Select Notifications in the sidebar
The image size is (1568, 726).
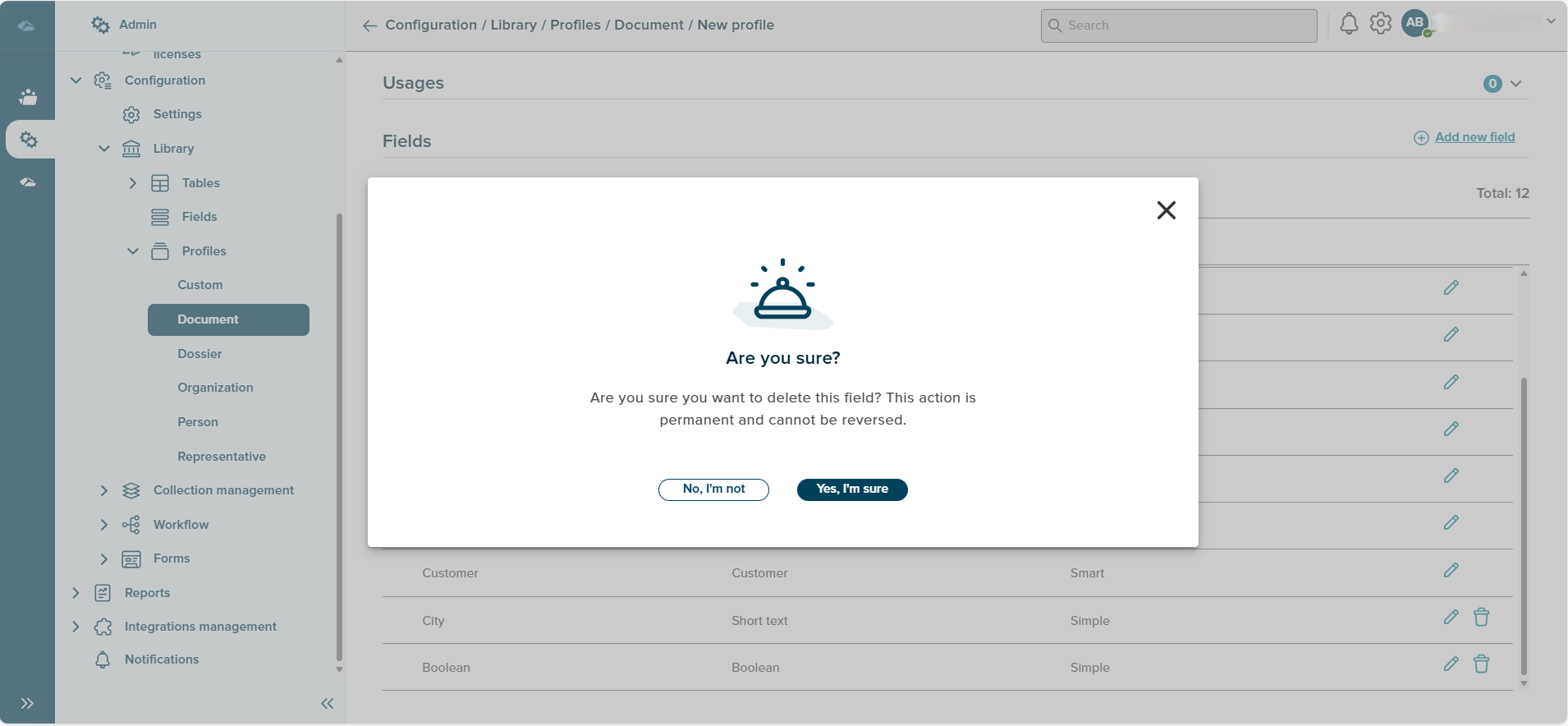tap(161, 659)
